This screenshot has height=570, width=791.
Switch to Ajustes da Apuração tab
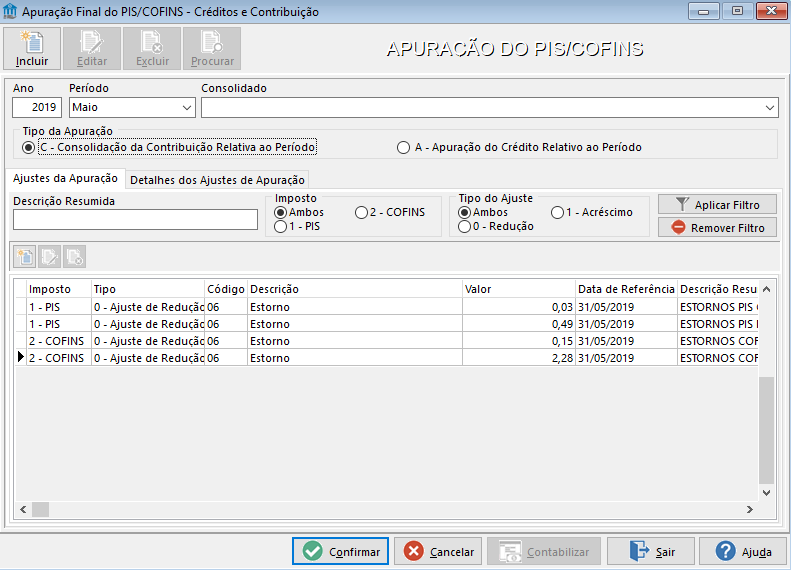click(x=65, y=179)
